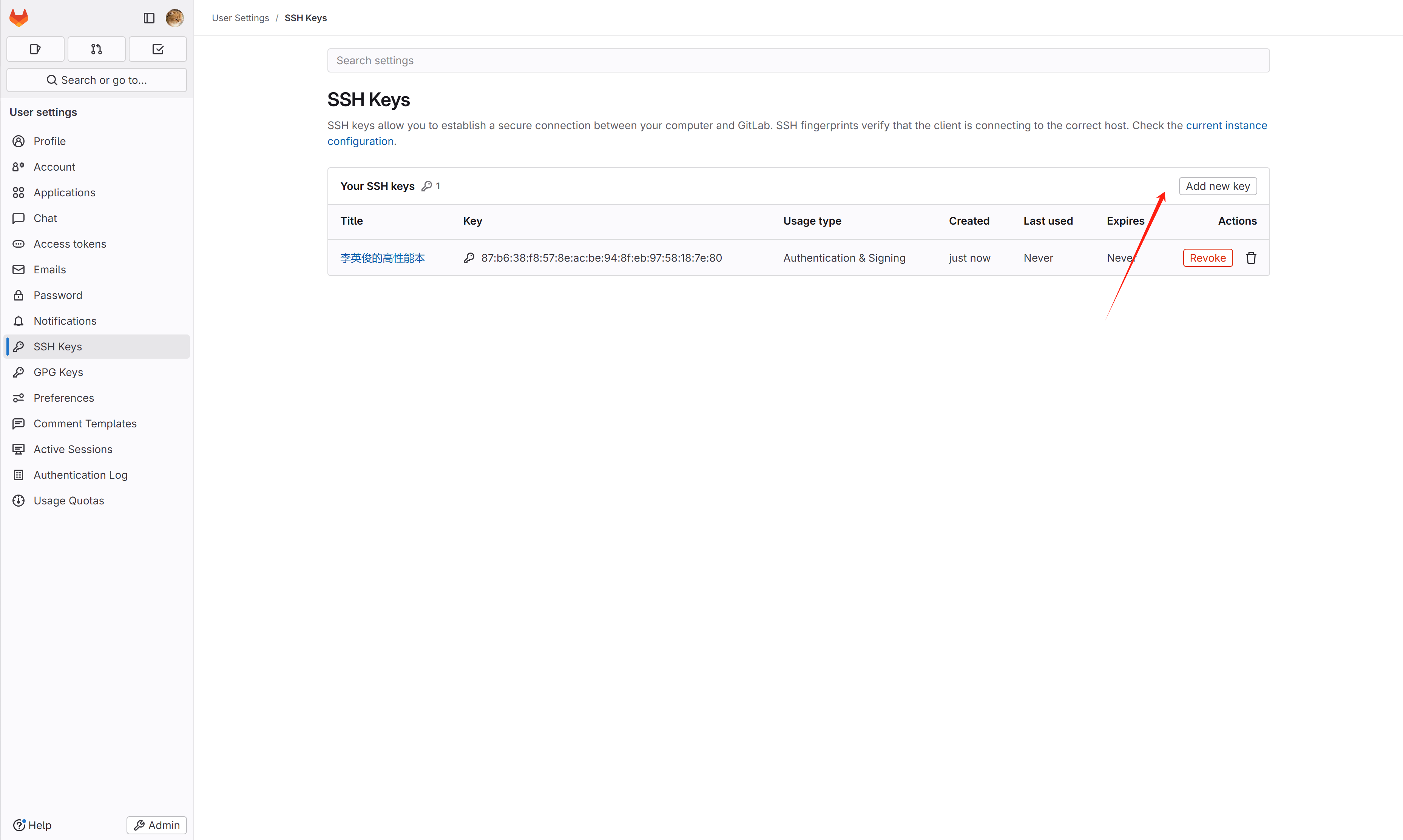Toggle the sidebar collapse icon
Screen dimensions: 1403x840
149,18
